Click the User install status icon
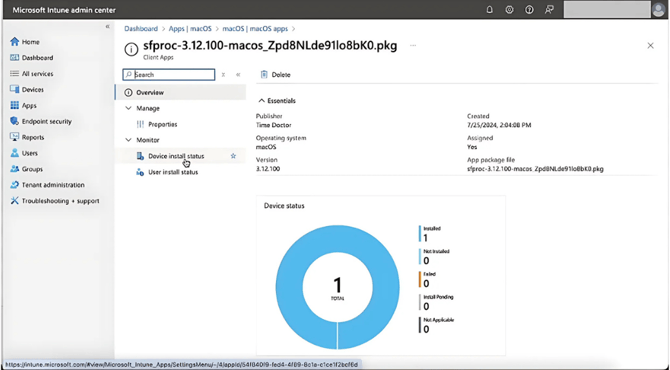 pyautogui.click(x=140, y=172)
